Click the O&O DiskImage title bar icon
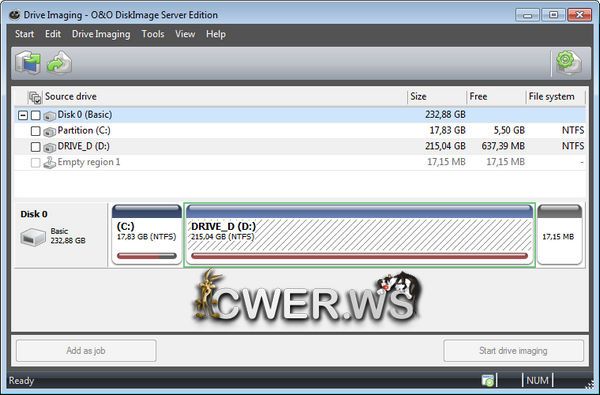This screenshot has height=395, width=600. 15,15
